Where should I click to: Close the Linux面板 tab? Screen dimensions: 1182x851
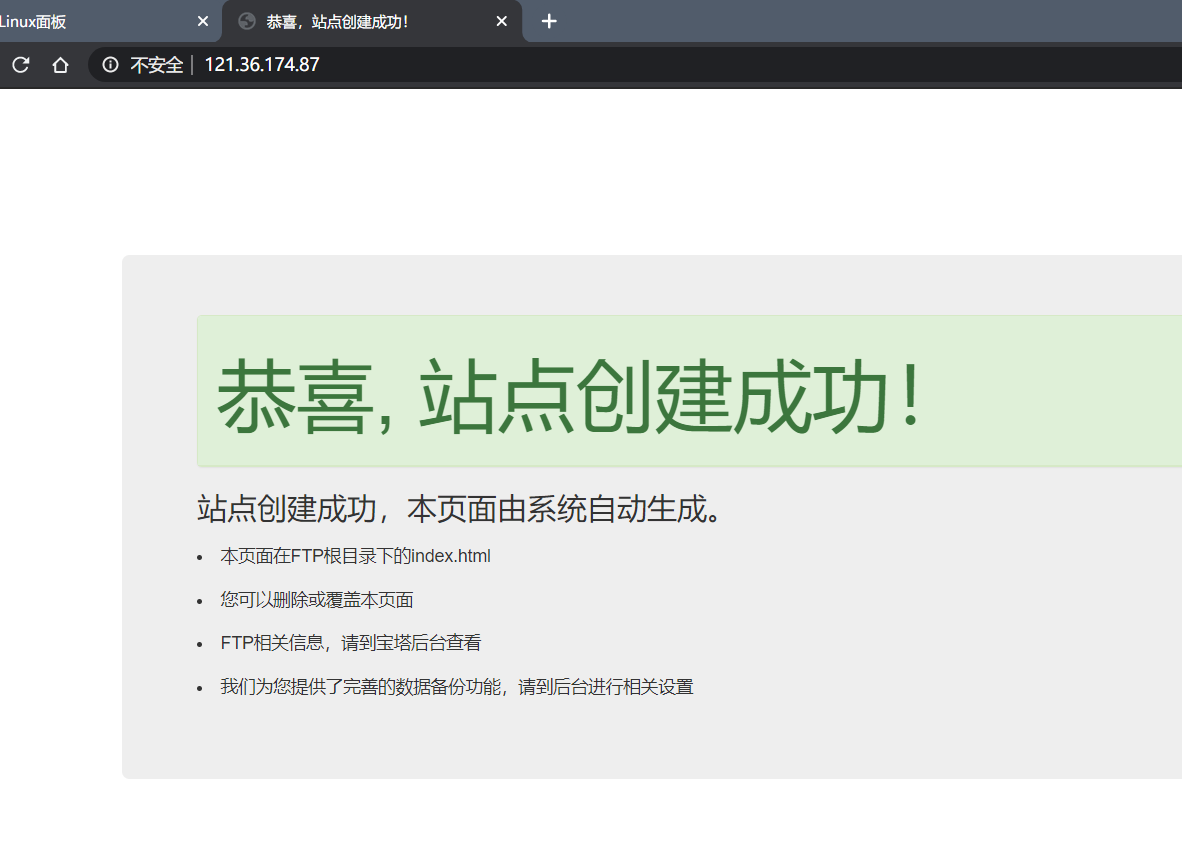(x=203, y=21)
